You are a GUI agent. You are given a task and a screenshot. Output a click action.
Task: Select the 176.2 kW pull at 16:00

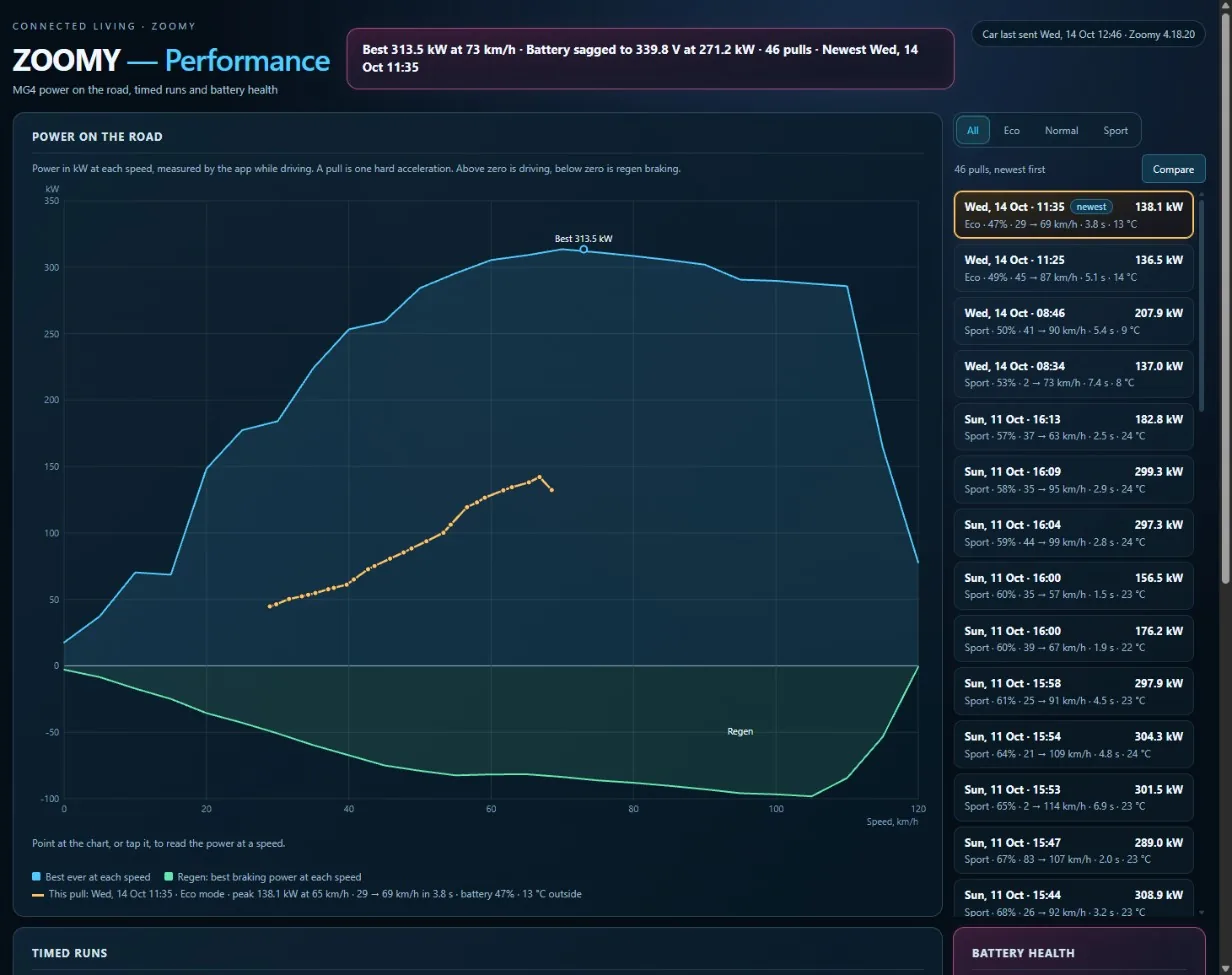coord(1073,639)
